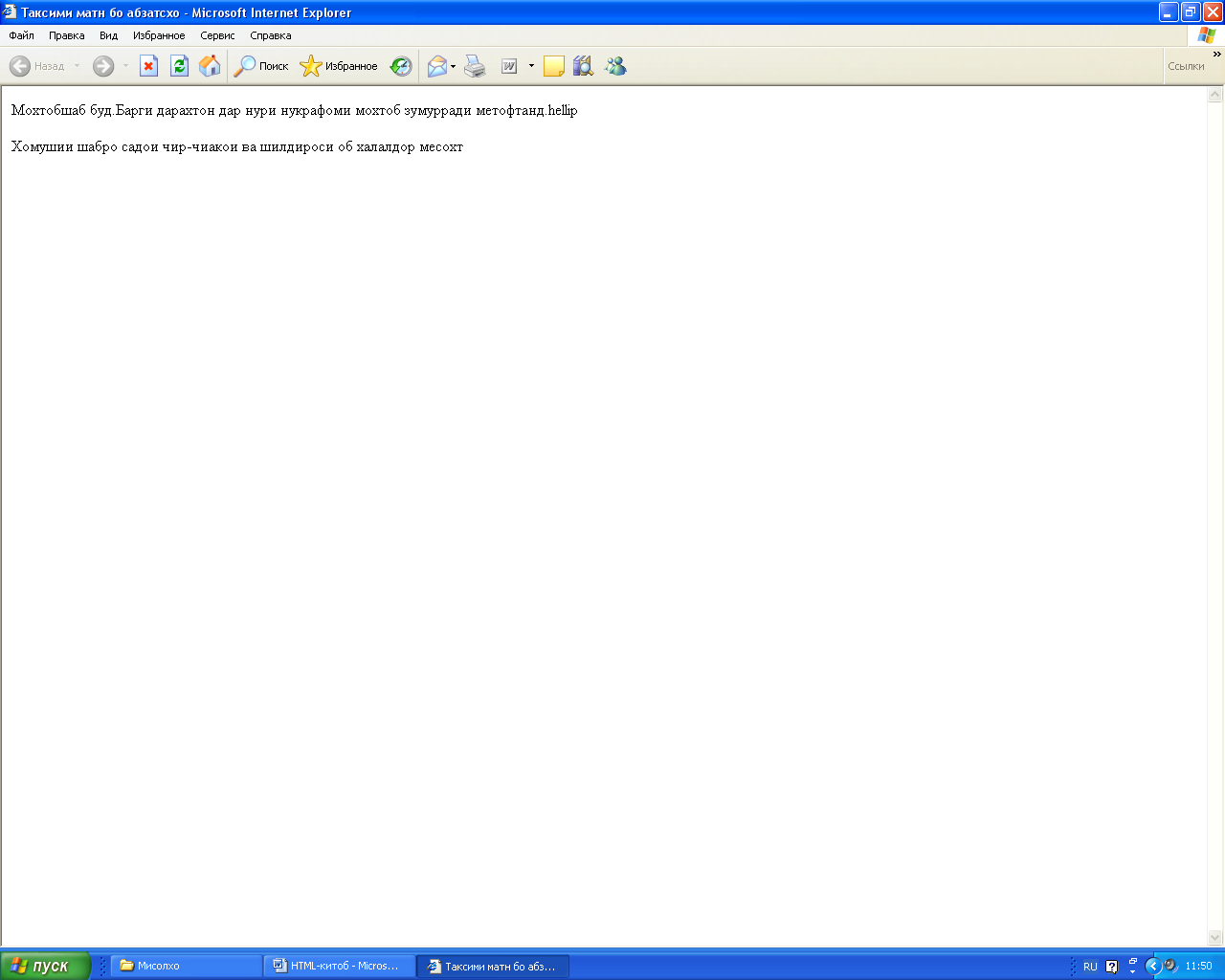The image size is (1225, 980).
Task: Click the paragraph starting with Мохтобшаб буд
Action: (295, 110)
